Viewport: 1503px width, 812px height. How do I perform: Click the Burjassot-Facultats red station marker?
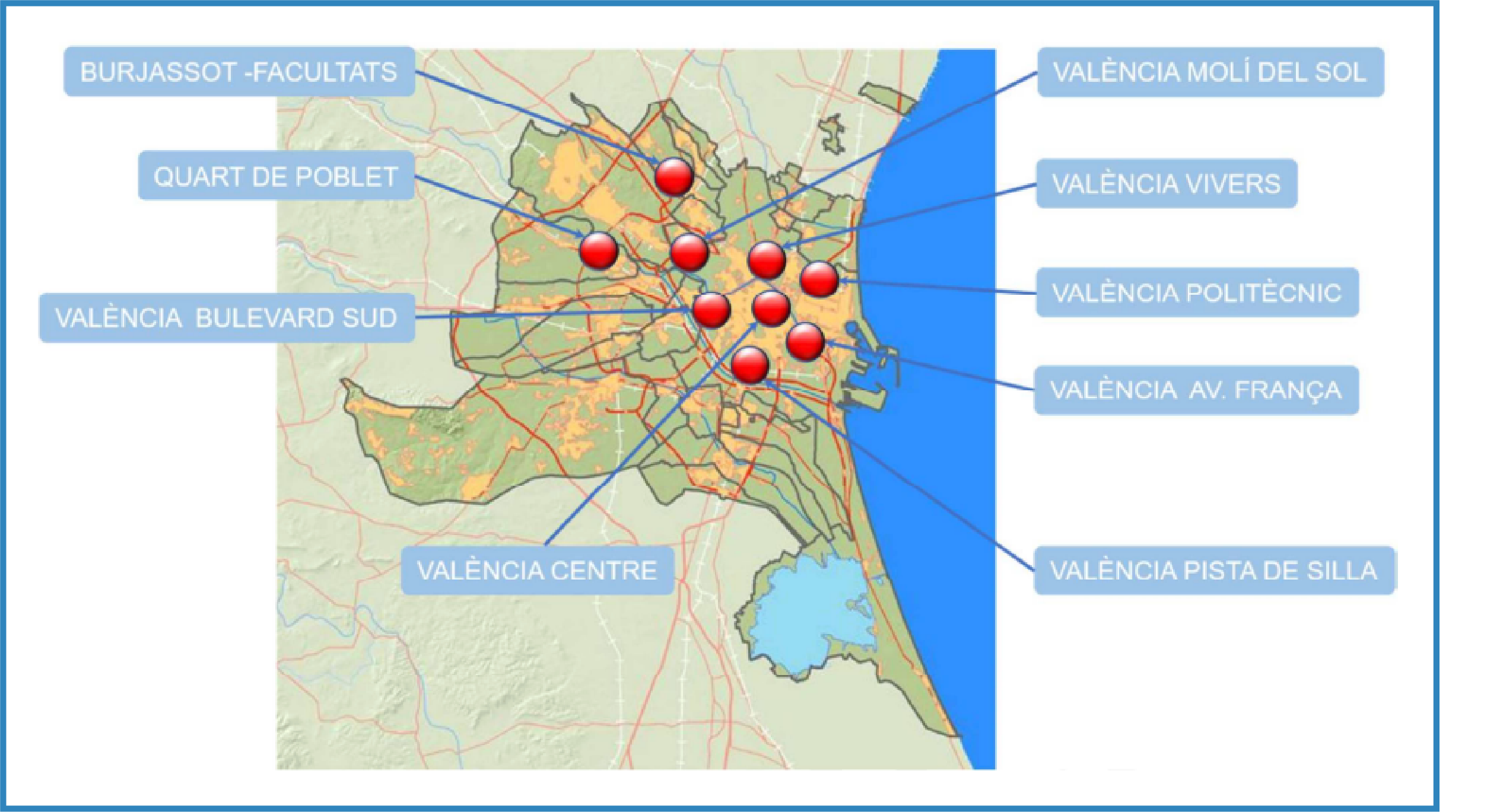pyautogui.click(x=674, y=177)
